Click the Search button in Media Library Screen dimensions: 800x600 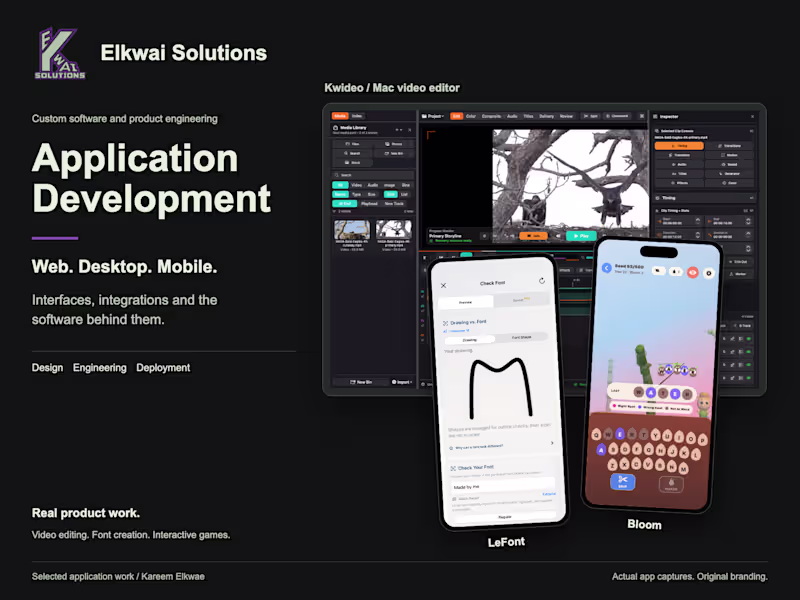352,153
